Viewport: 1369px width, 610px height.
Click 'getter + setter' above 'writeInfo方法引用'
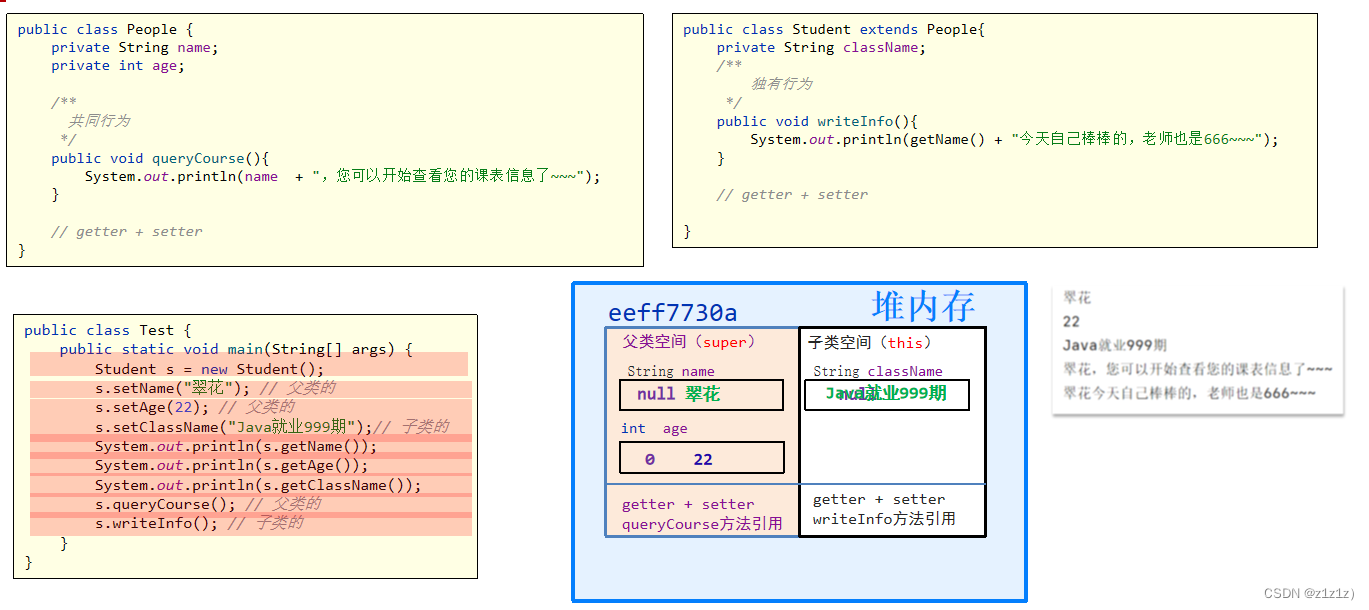(x=879, y=499)
